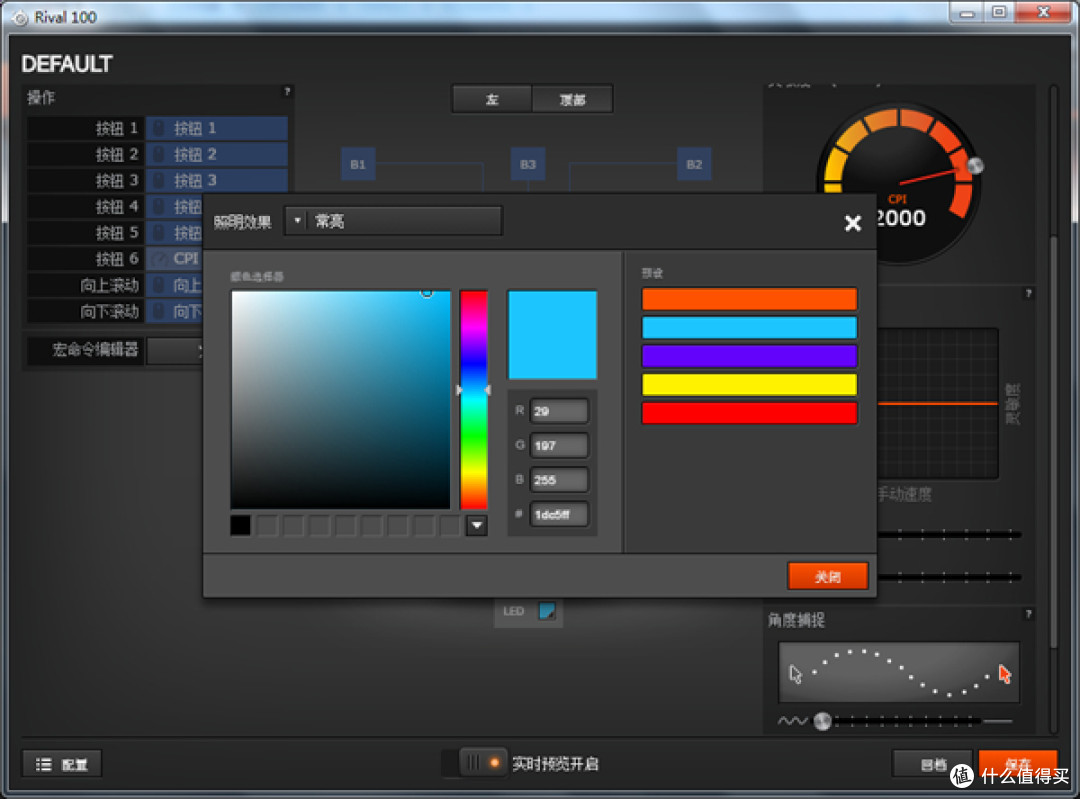Click the angle snapping slider knob
This screenshot has height=799, width=1080.
pos(822,721)
